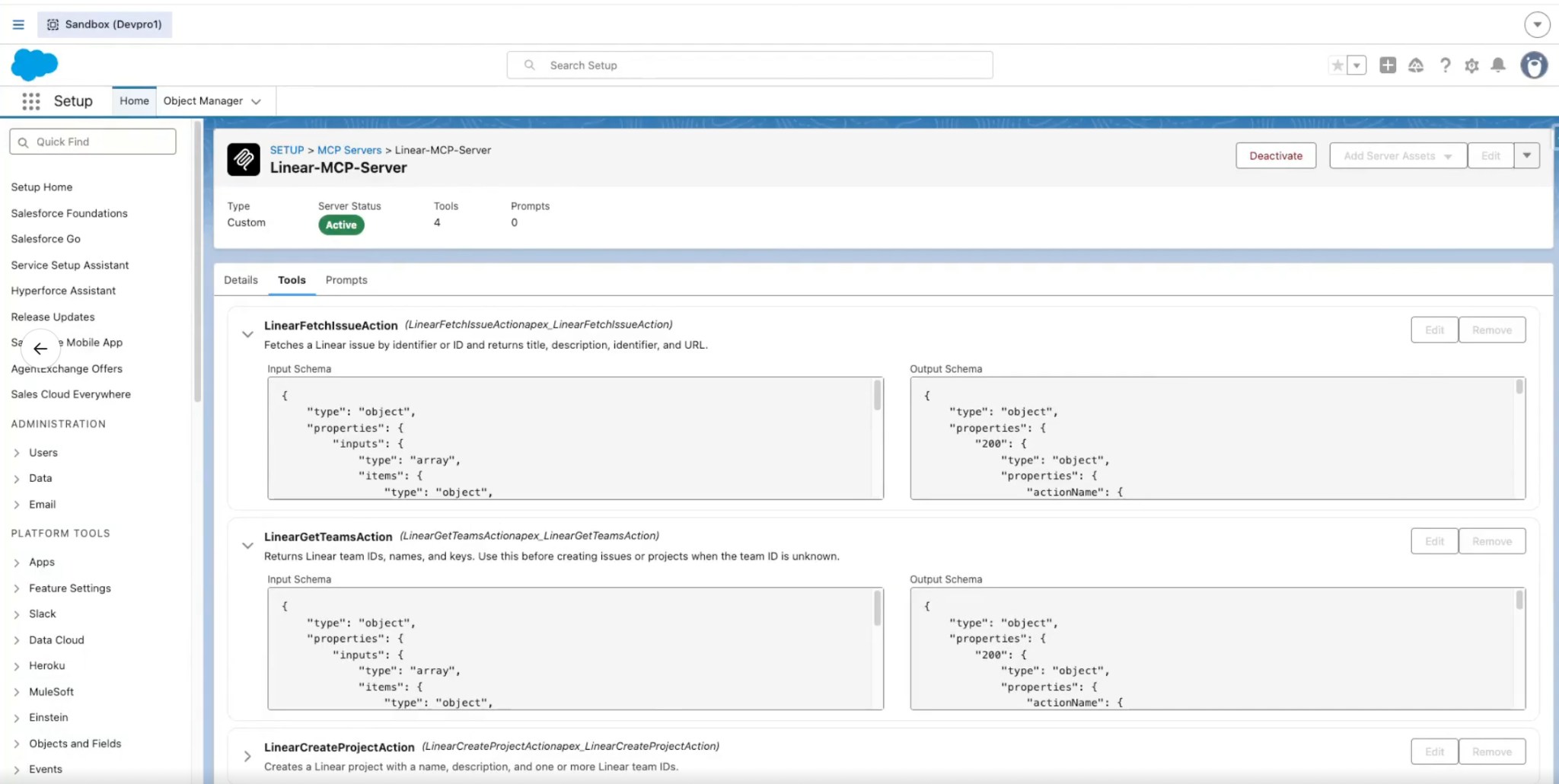This screenshot has height=784, width=1559.
Task: Edit the LinearGetTeamsAction tool
Action: click(x=1434, y=541)
